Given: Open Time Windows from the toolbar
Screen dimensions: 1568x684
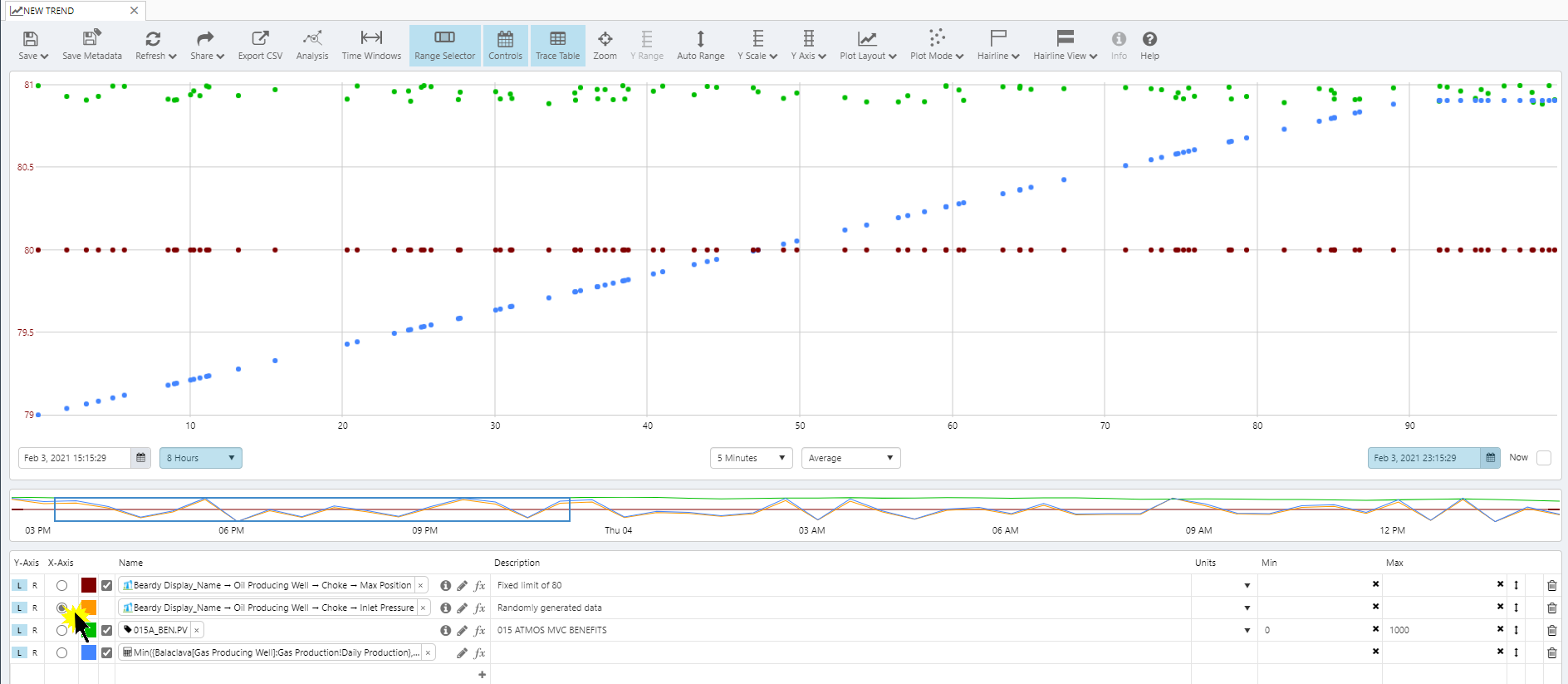Looking at the screenshot, I should click(x=371, y=45).
